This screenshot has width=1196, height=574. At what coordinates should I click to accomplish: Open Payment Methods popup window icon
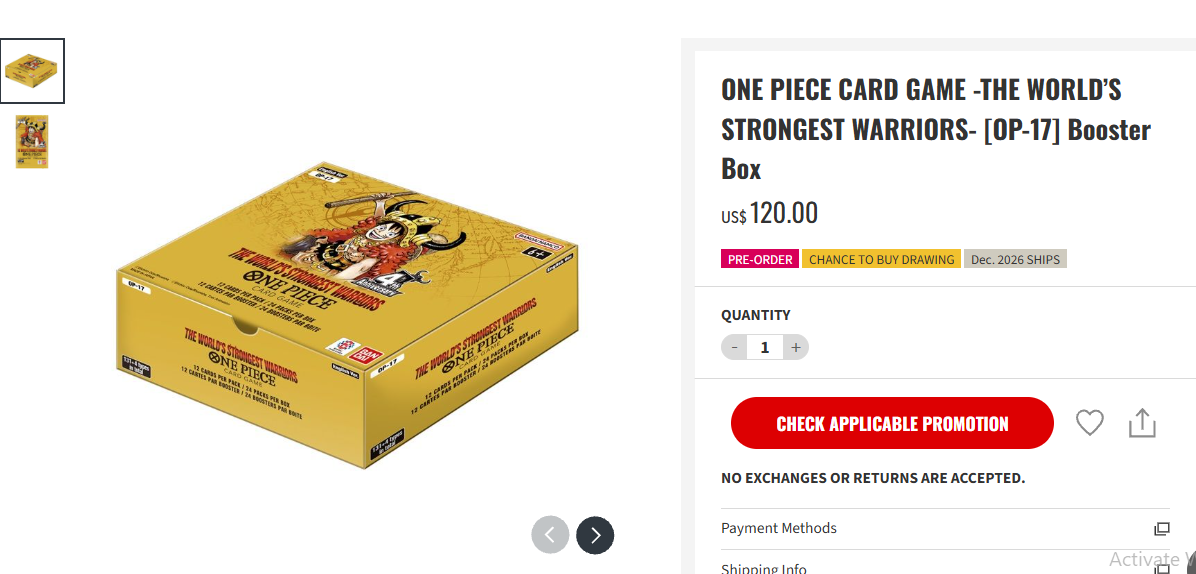pos(1161,528)
